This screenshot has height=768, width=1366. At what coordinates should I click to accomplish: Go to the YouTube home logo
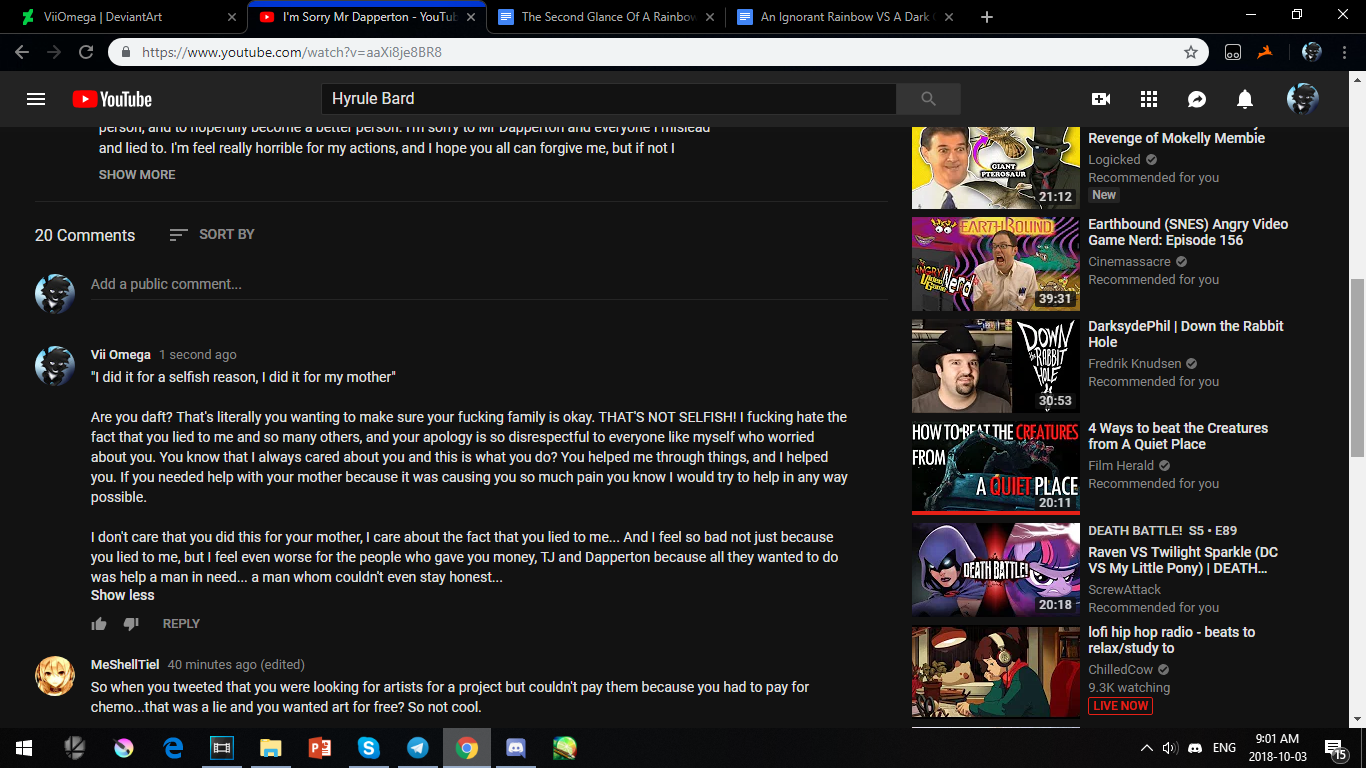[x=112, y=99]
